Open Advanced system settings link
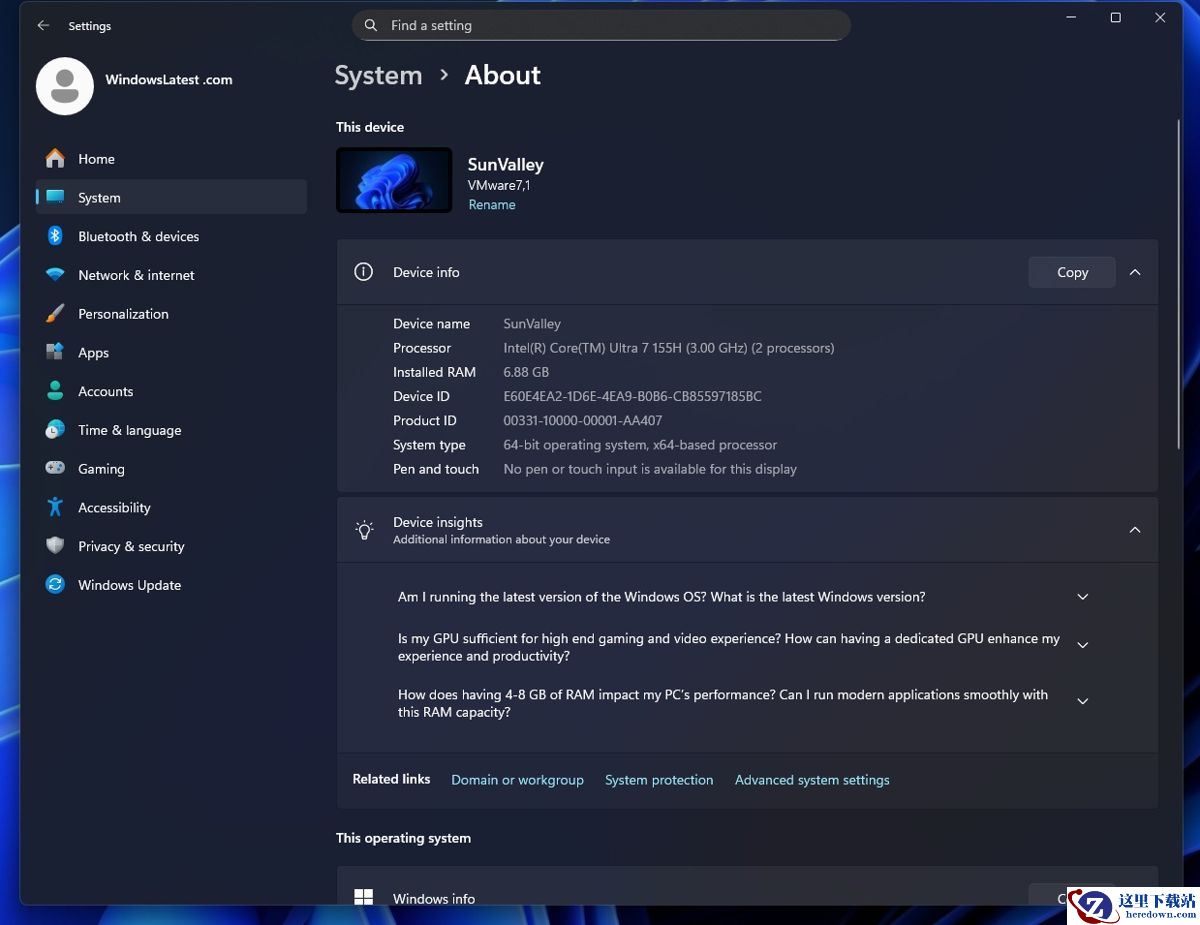The image size is (1200, 925). [x=812, y=780]
